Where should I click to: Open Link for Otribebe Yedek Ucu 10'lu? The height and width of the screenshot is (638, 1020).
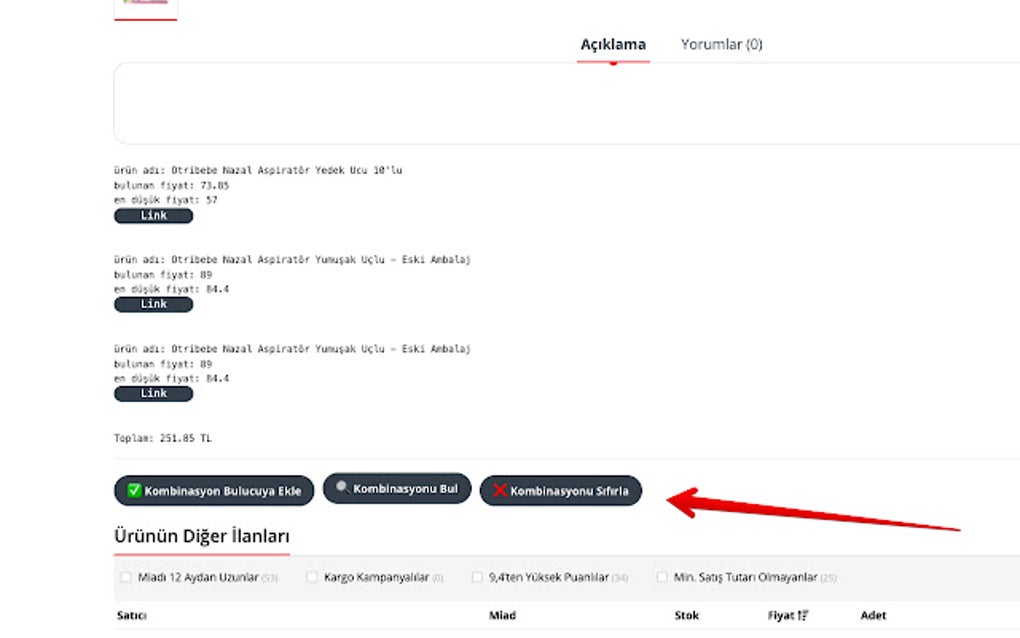[x=154, y=216]
